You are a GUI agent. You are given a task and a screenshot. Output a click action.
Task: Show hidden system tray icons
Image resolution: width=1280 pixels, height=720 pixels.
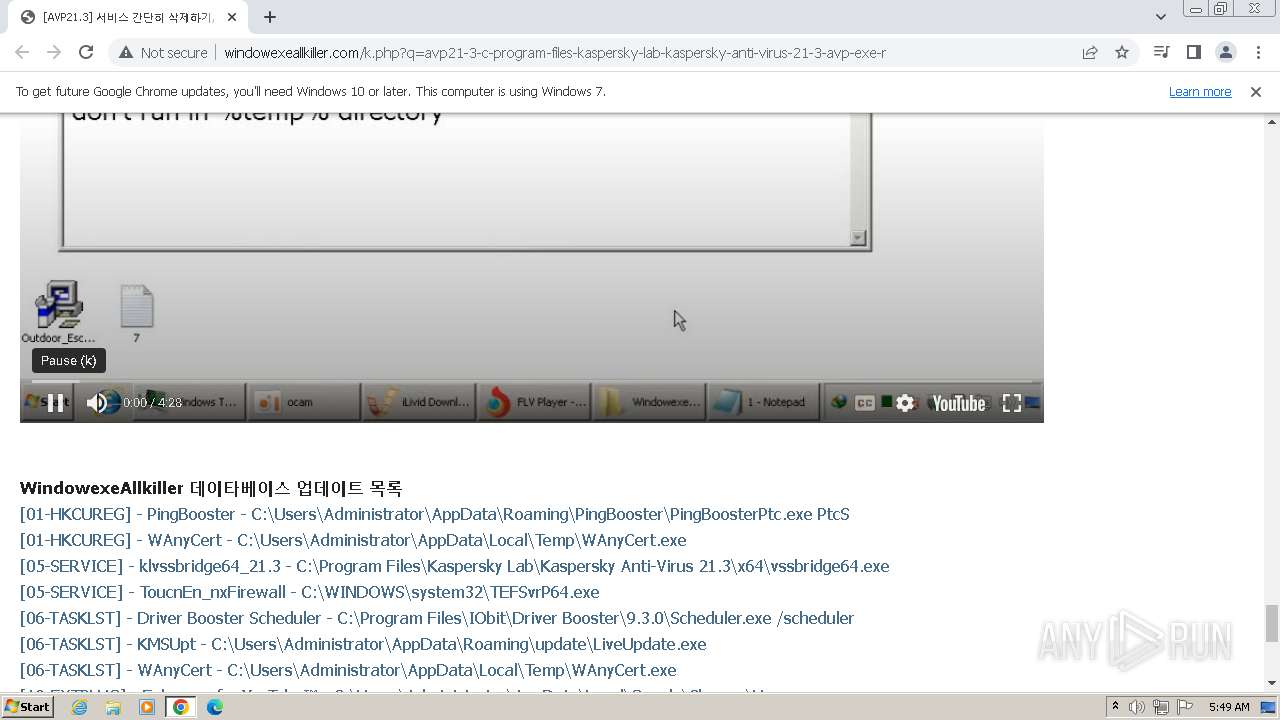point(1116,707)
